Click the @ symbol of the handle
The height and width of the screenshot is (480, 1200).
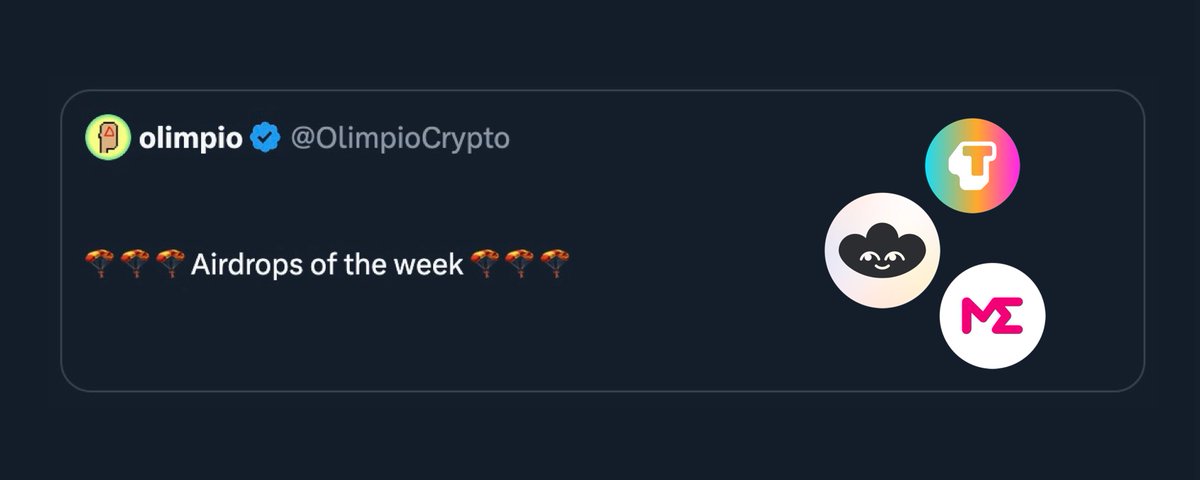pos(302,138)
